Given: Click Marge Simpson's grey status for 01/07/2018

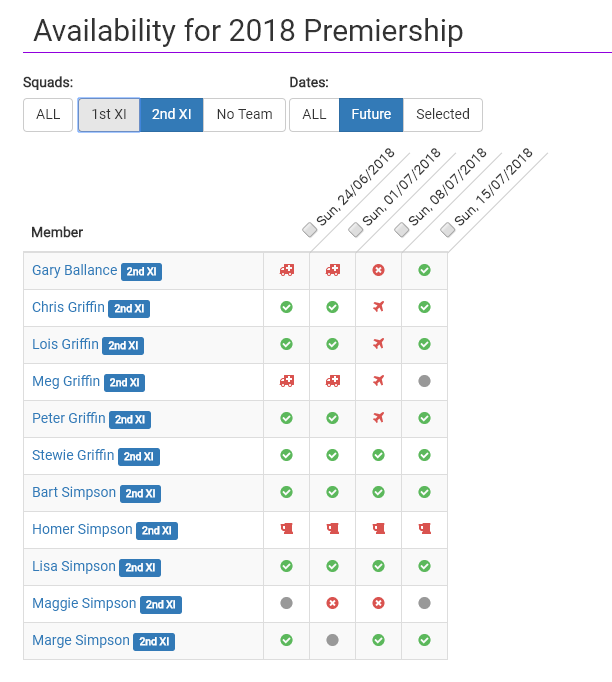Looking at the screenshot, I should [x=333, y=640].
